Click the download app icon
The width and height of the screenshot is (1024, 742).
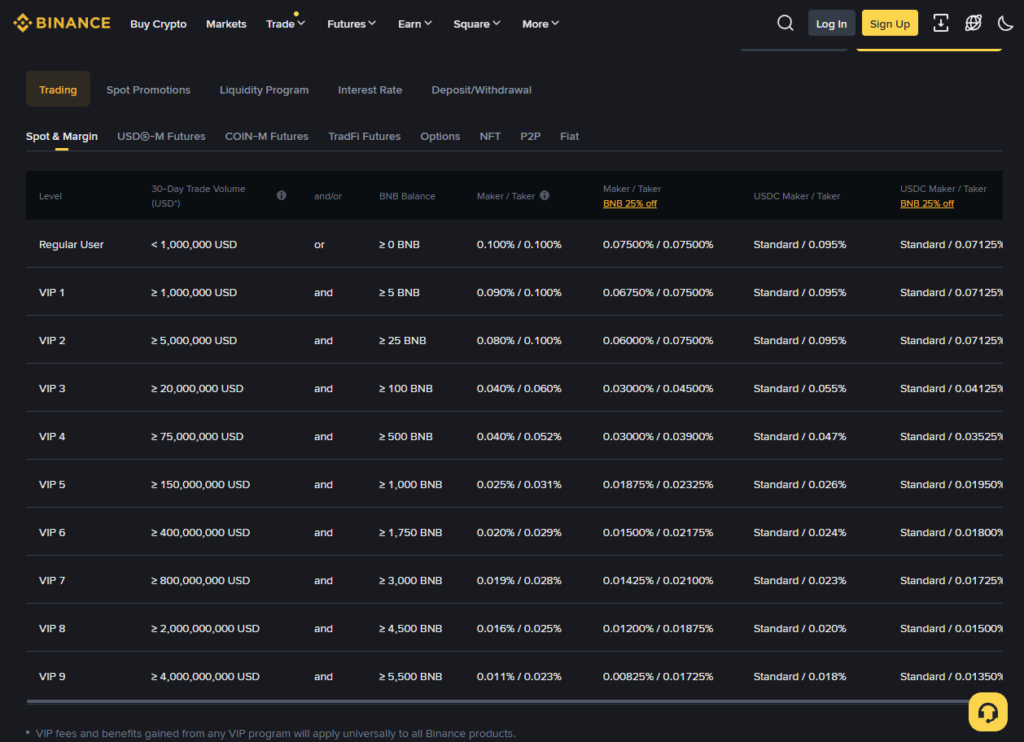pos(940,24)
